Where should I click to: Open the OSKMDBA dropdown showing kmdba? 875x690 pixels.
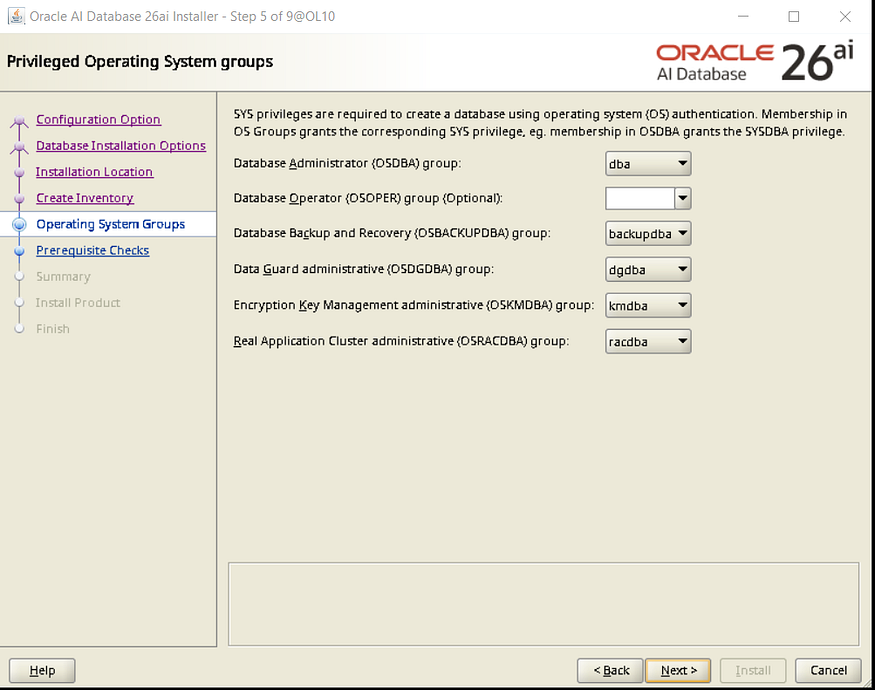coord(648,305)
